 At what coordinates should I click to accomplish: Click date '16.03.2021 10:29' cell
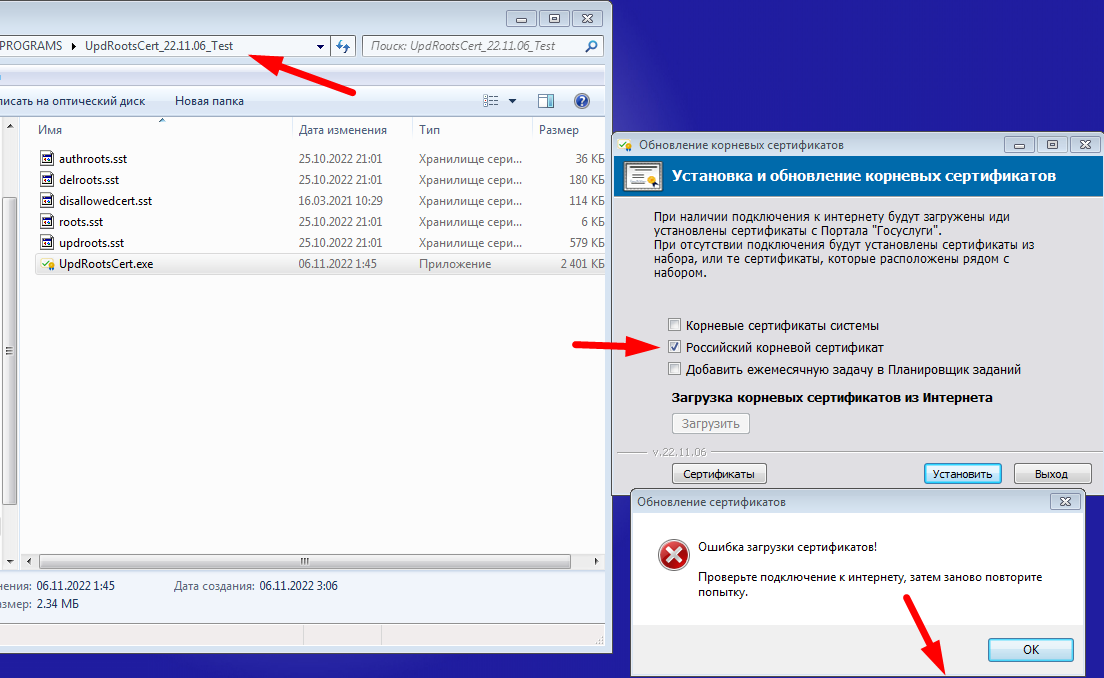click(x=341, y=201)
